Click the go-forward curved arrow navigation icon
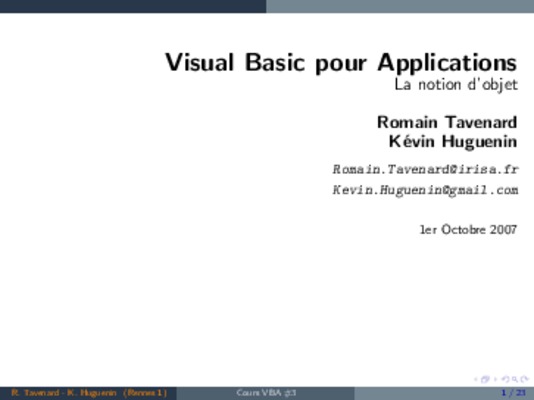The width and height of the screenshot is (534, 400). click(525, 379)
